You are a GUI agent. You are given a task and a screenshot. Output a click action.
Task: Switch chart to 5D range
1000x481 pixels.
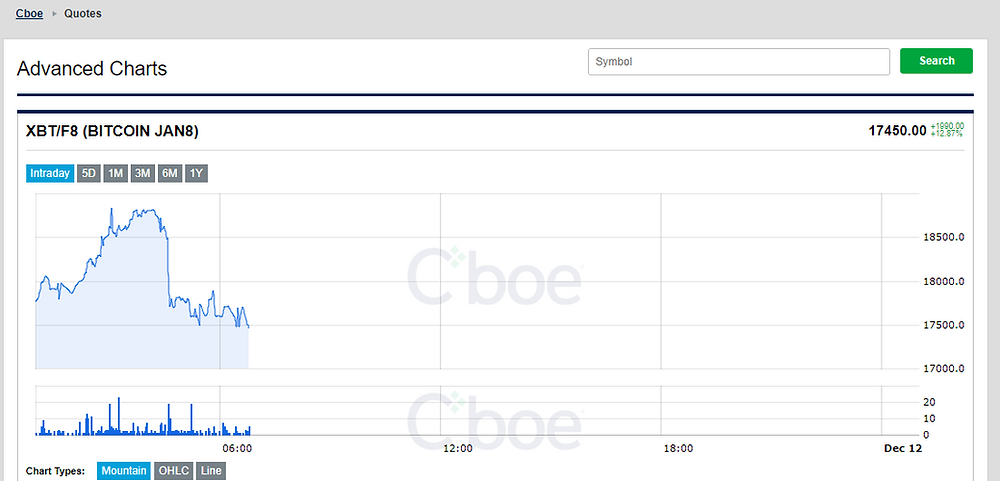(x=89, y=174)
